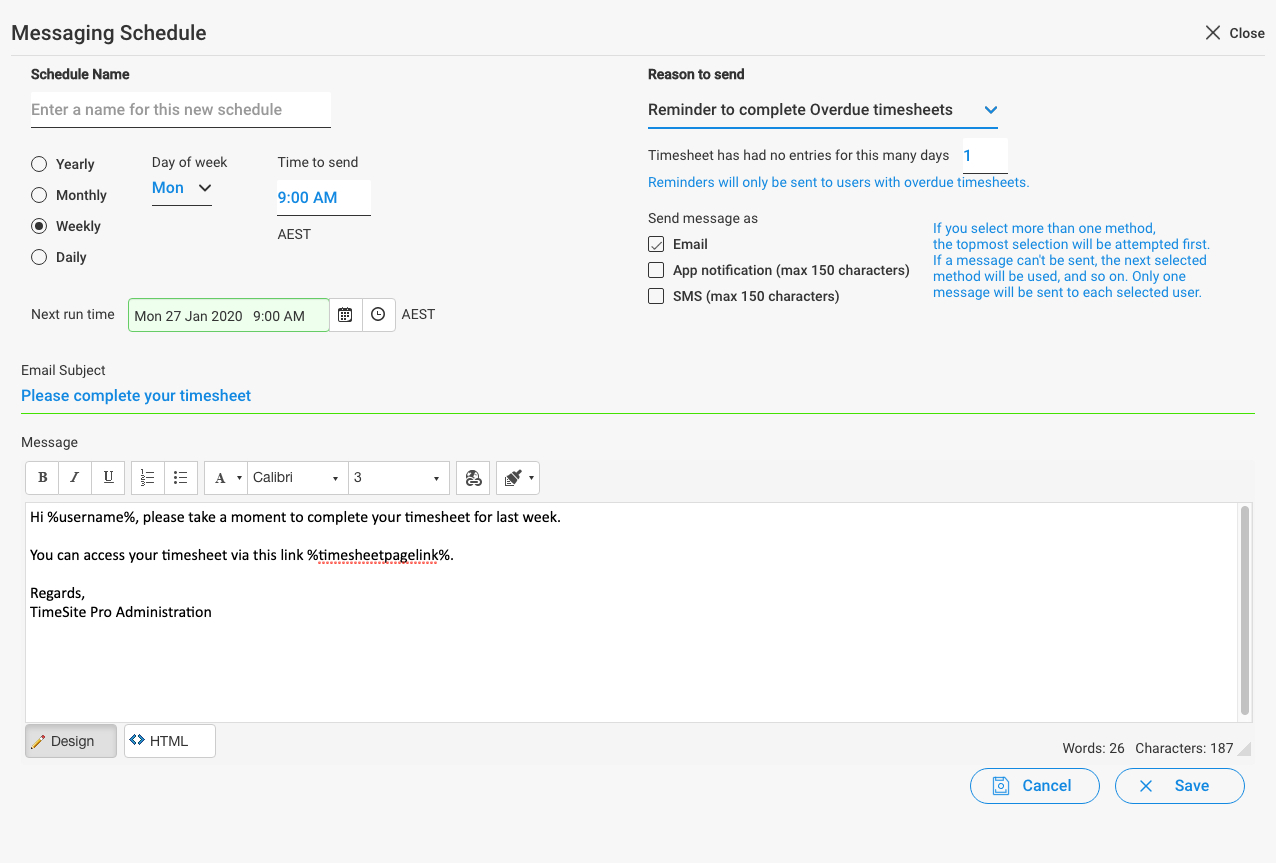The height and width of the screenshot is (863, 1276).
Task: Click the 'Email Subject' label
Action: 63,370
